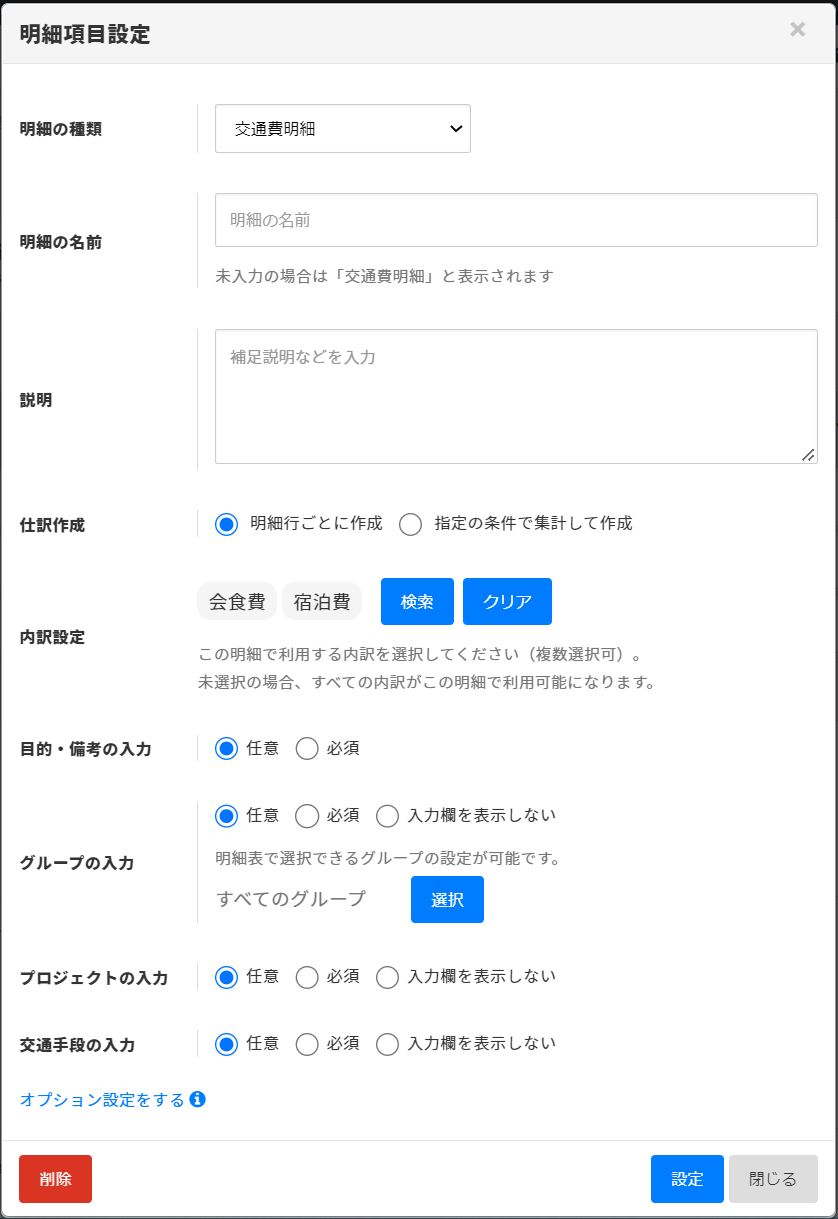Select 指定の条件で集計して作成 radio option
This screenshot has width=838, height=1219.
point(411,524)
